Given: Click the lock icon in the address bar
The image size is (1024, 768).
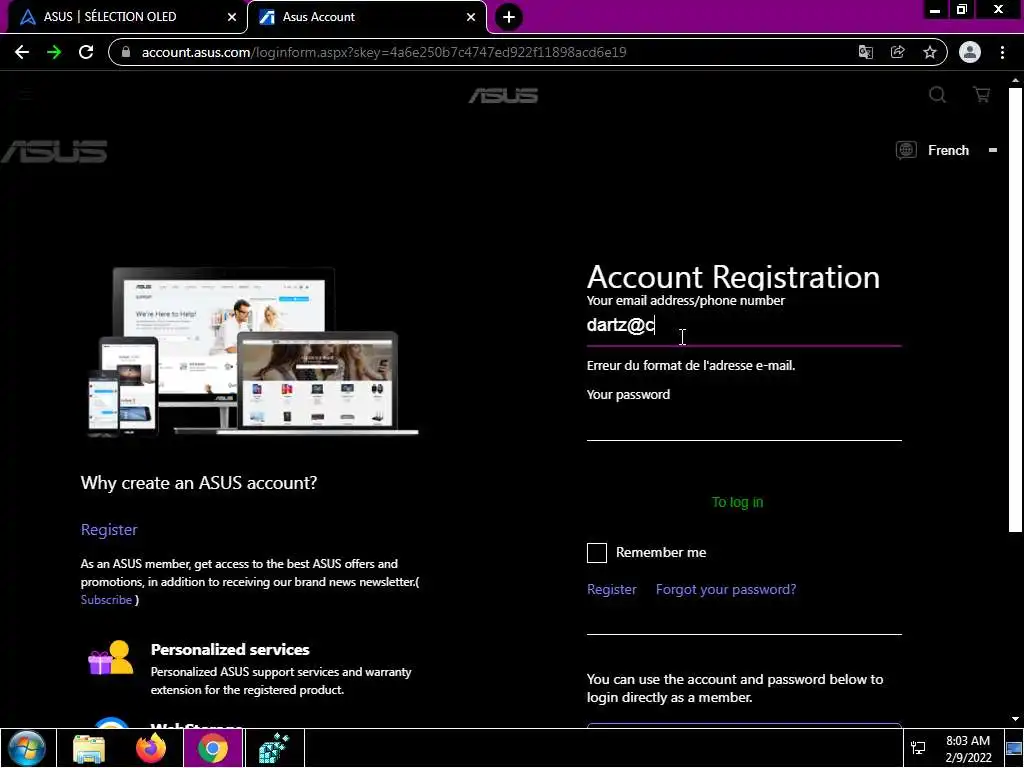Looking at the screenshot, I should pos(127,52).
